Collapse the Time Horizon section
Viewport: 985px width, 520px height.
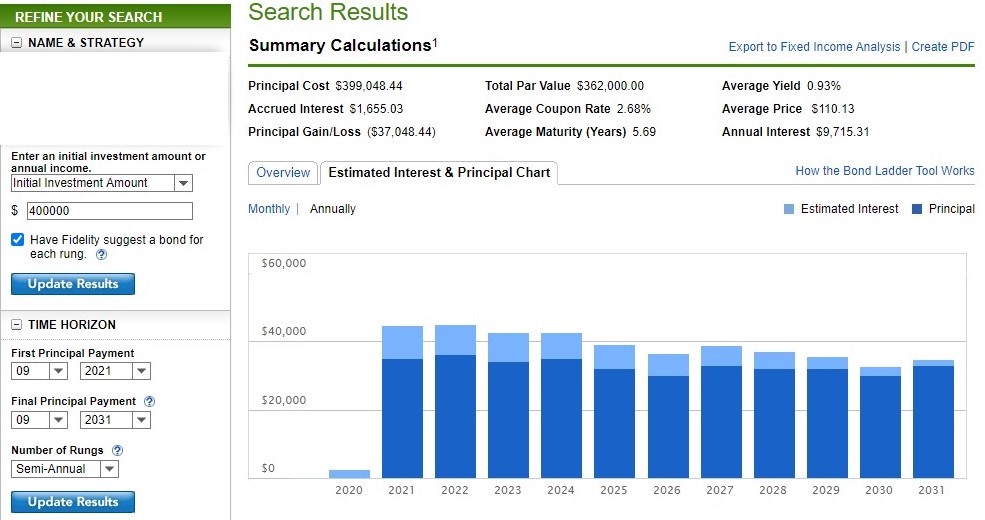click(17, 325)
